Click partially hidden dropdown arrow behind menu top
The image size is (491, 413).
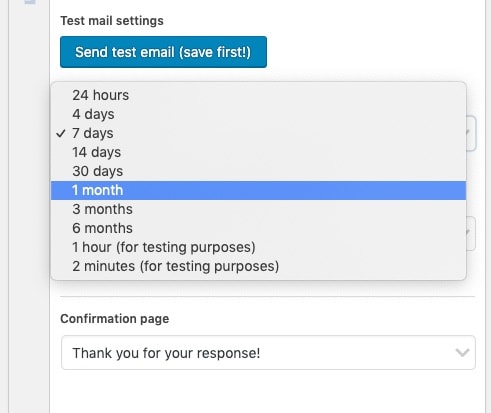470,133
